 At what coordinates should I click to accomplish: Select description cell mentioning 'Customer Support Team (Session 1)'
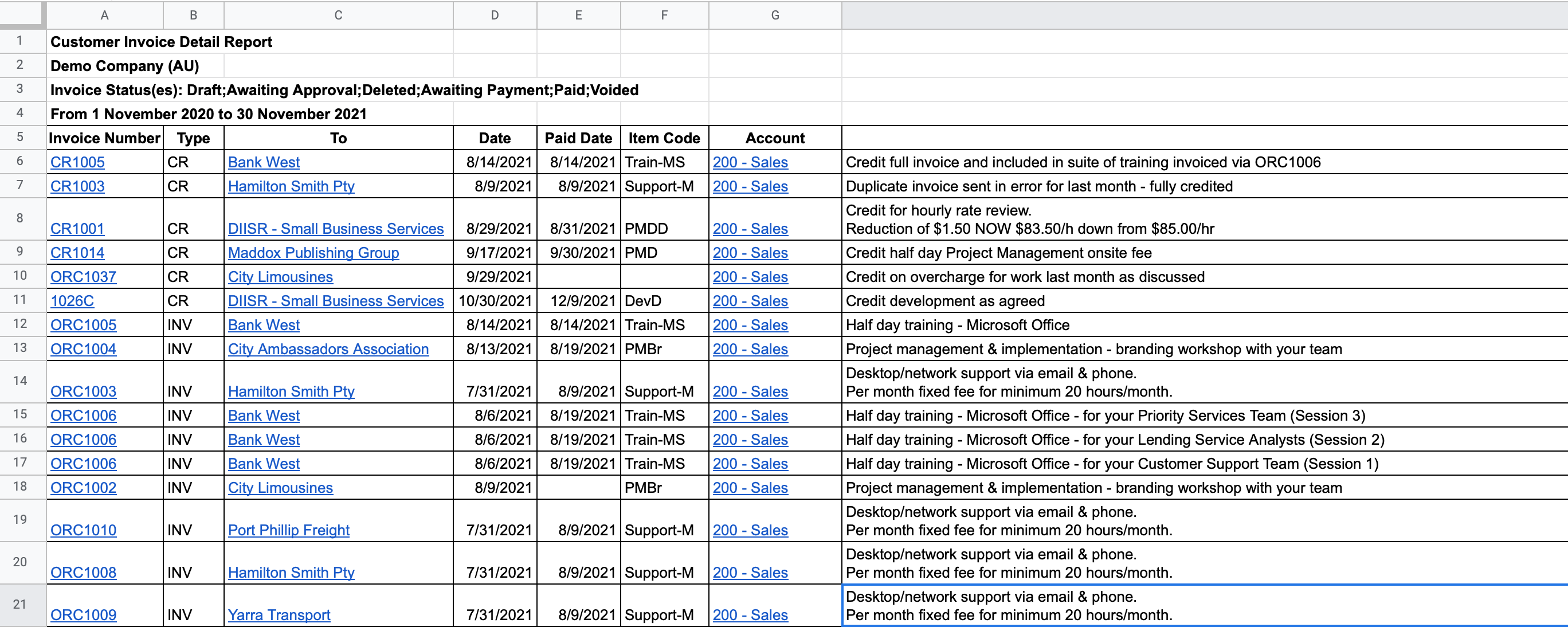coord(1205,463)
